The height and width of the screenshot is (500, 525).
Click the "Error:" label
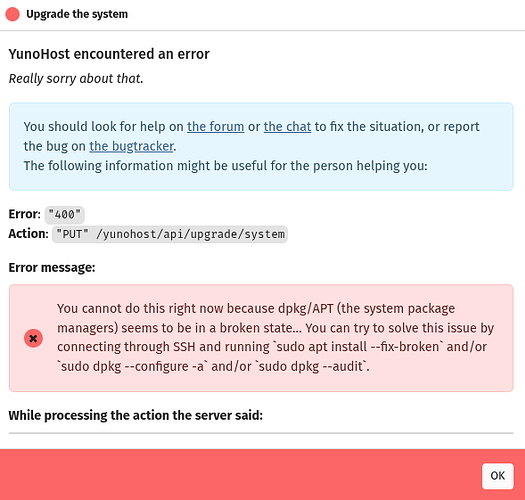pyautogui.click(x=24, y=214)
